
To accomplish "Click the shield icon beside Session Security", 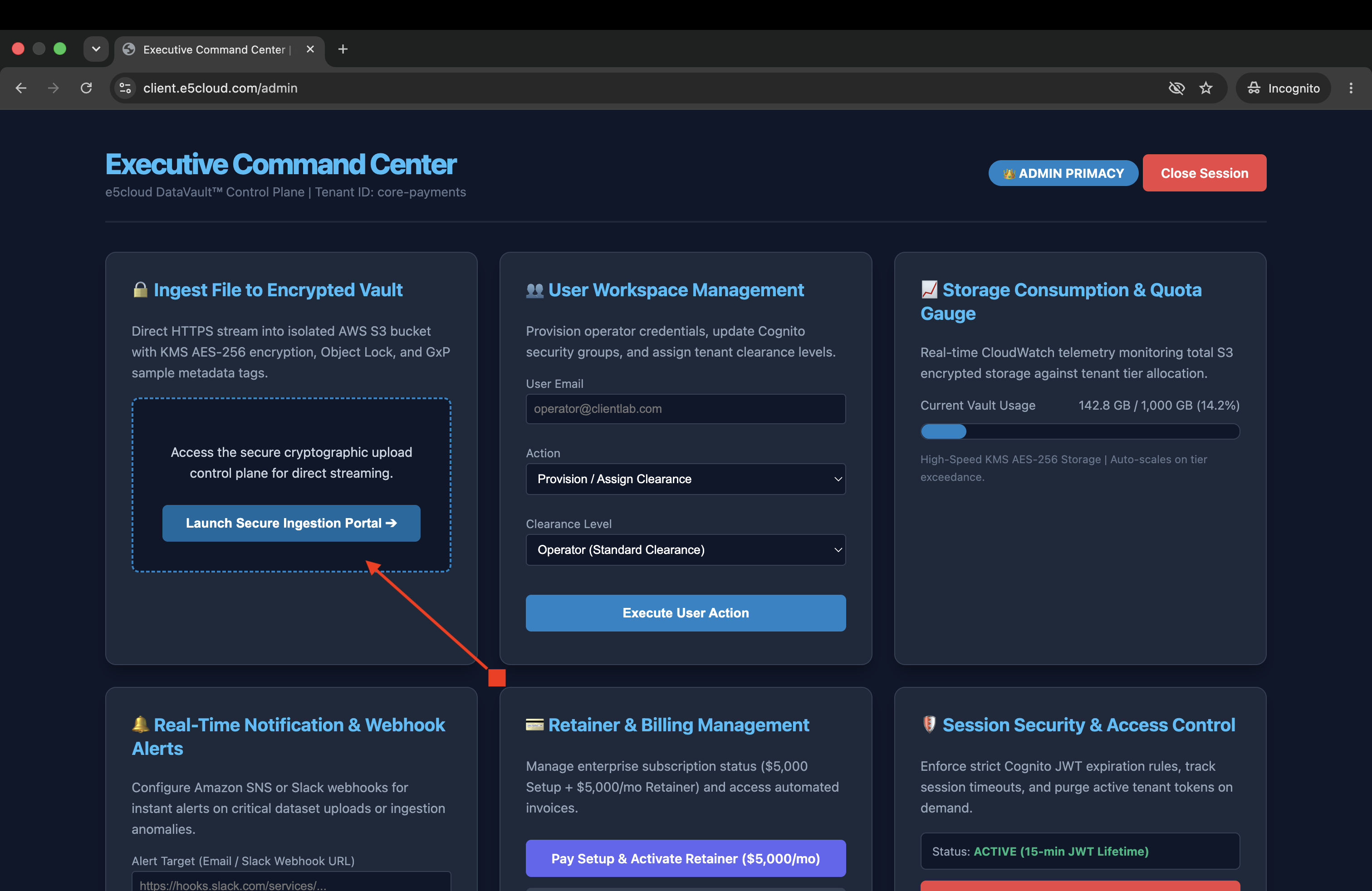I will coord(929,724).
